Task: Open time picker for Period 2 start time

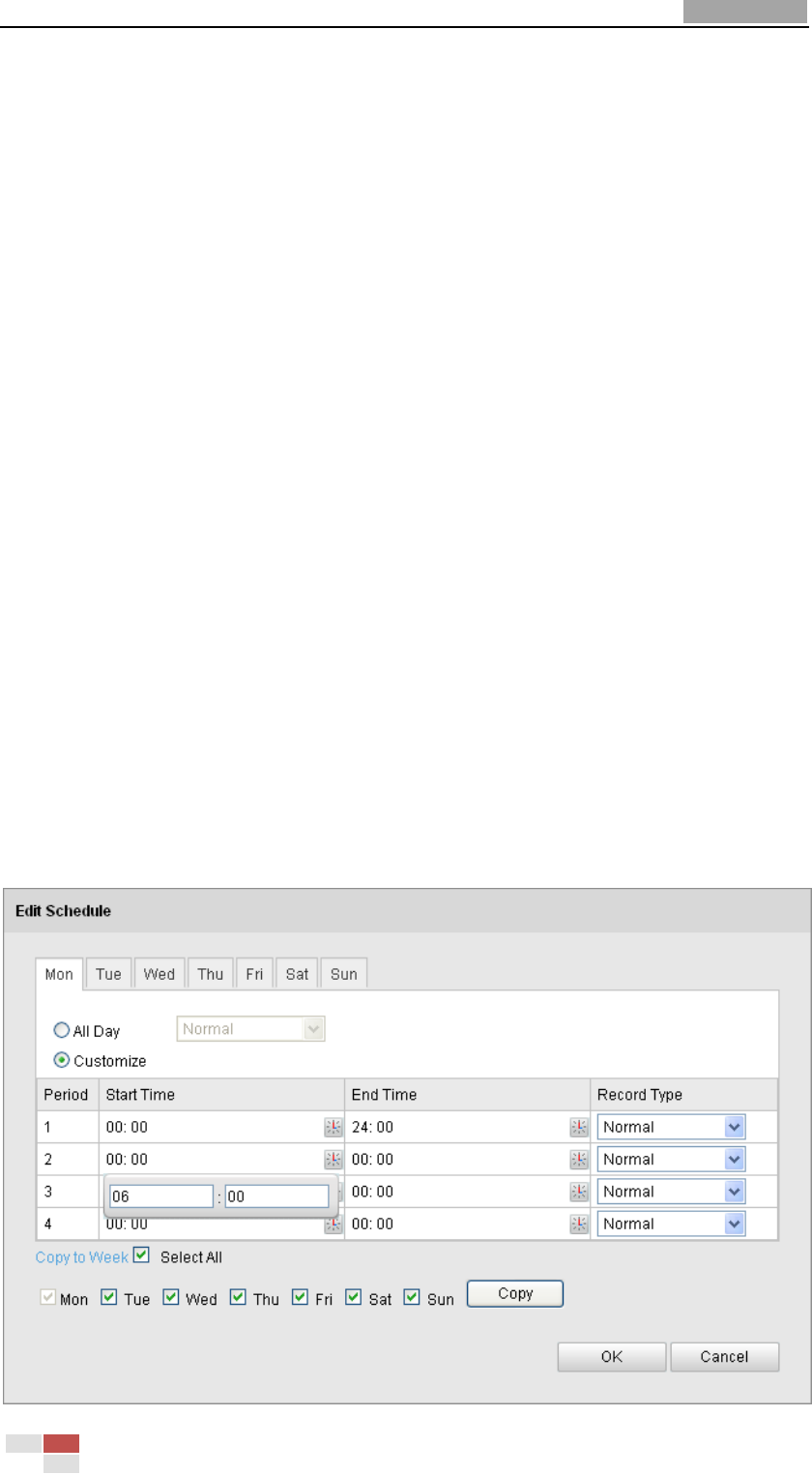Action: pyautogui.click(x=333, y=1159)
